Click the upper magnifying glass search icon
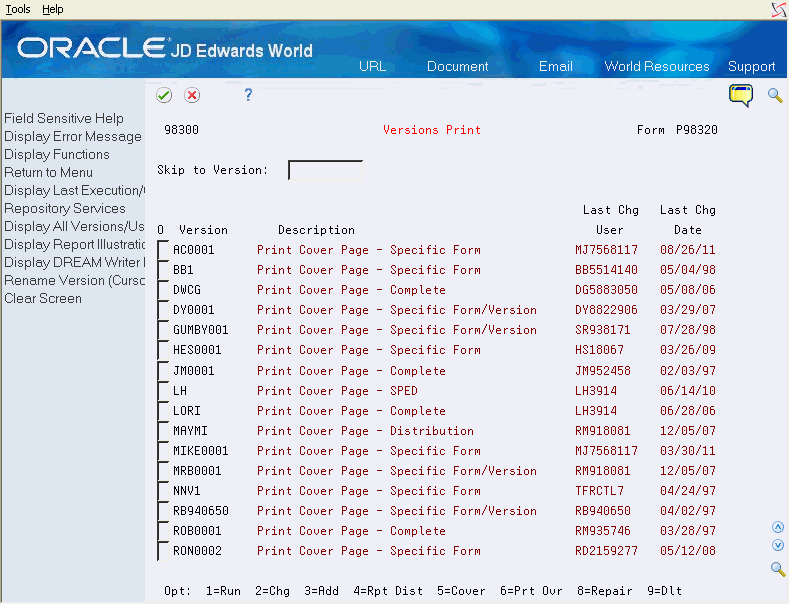The width and height of the screenshot is (789, 604). coord(775,95)
